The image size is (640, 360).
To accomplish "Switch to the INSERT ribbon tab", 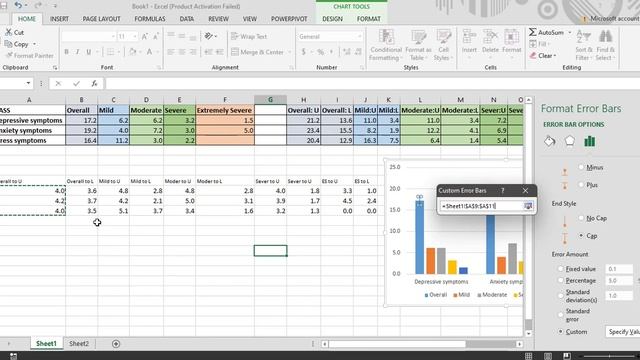I will click(59, 19).
